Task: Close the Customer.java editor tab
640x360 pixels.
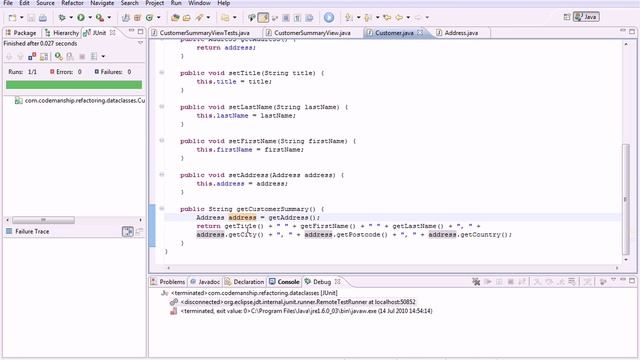Action: (420, 33)
